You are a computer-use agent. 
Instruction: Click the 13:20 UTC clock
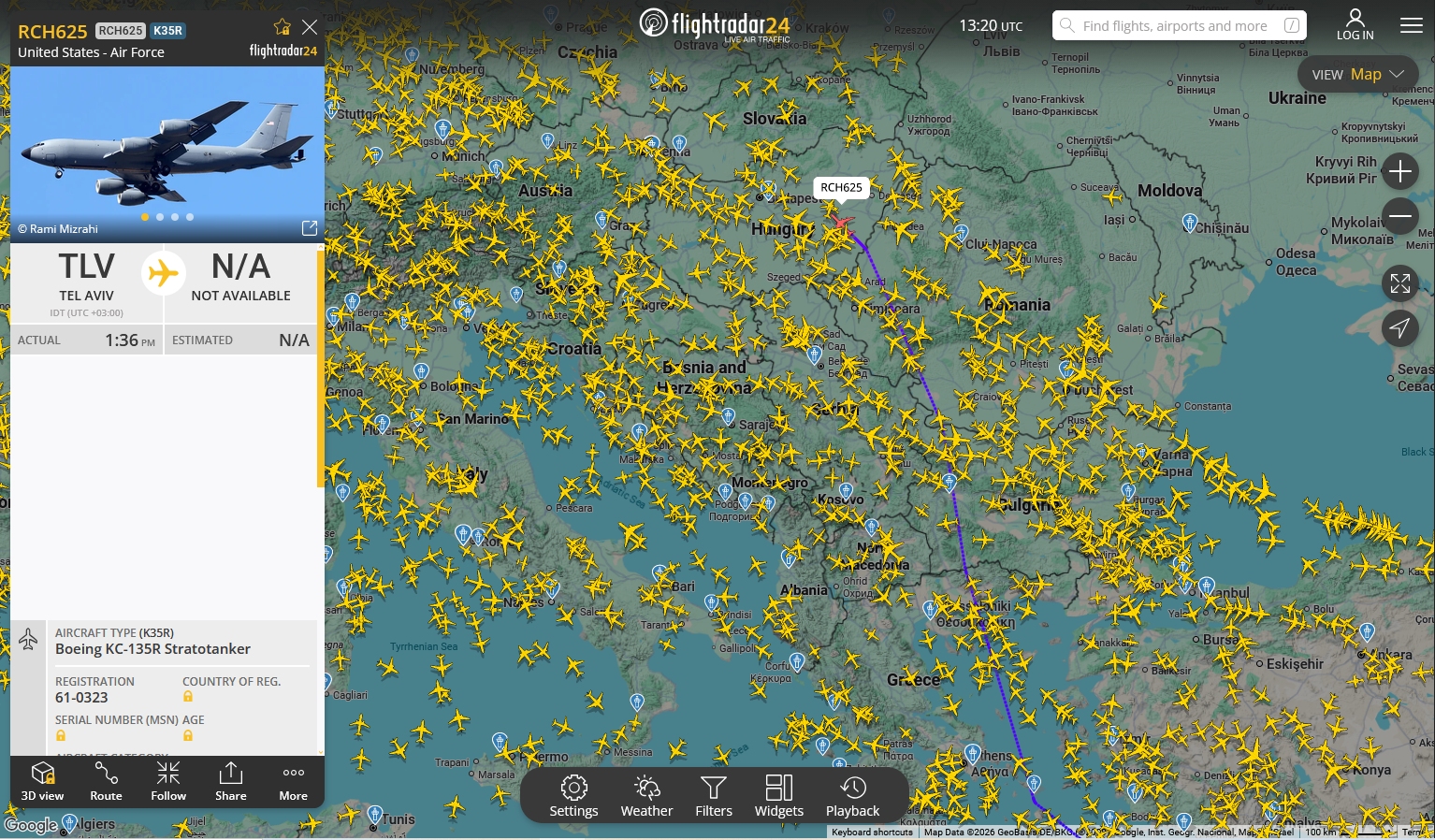(x=991, y=25)
